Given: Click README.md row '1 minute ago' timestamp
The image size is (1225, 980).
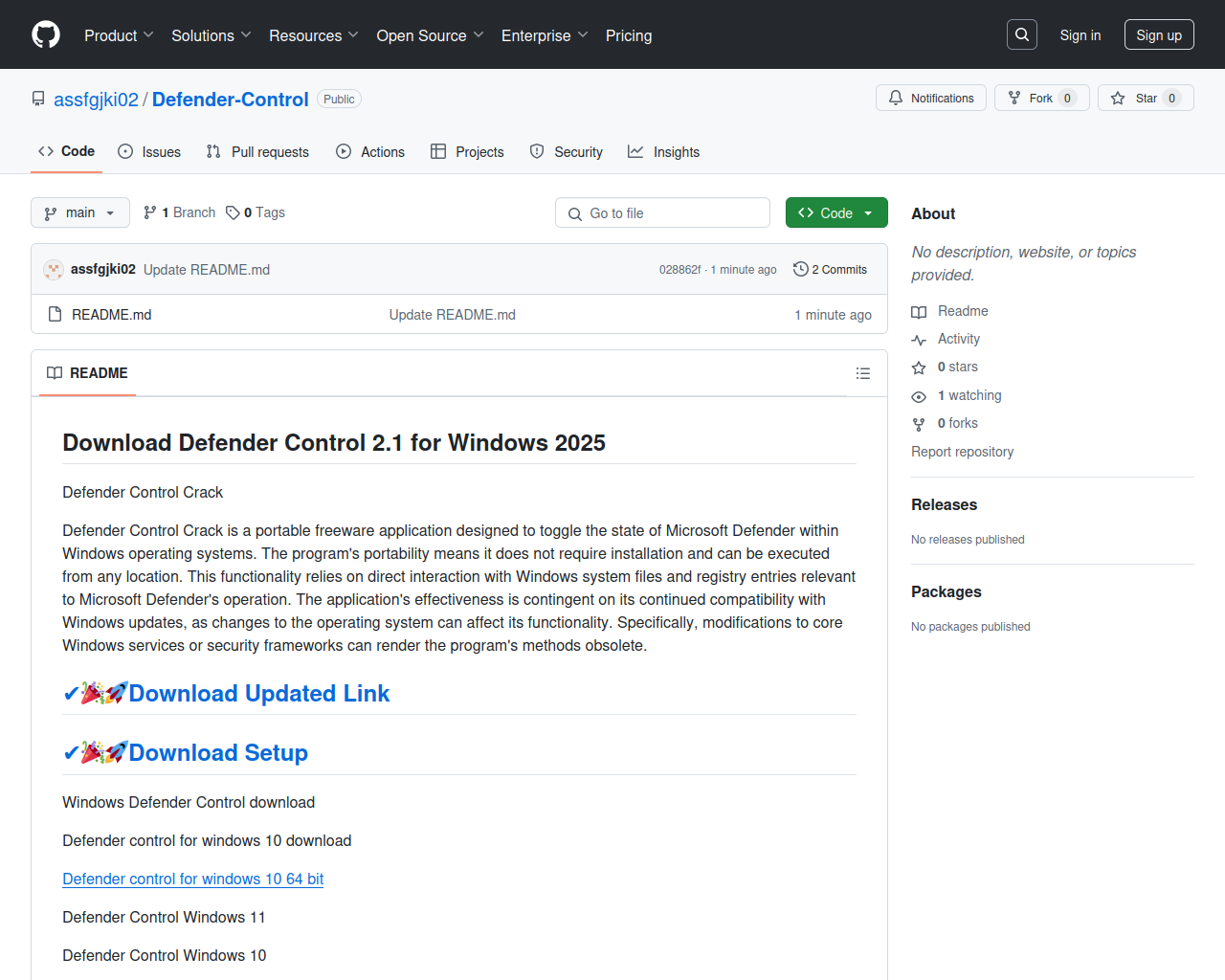Looking at the screenshot, I should (x=833, y=315).
